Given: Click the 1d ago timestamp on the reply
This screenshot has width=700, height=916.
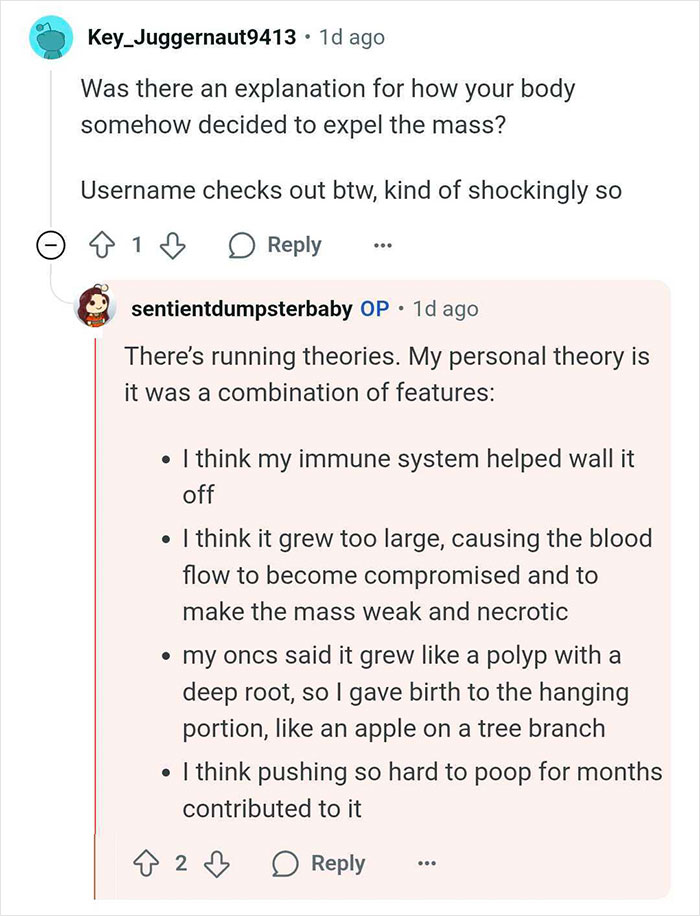Looking at the screenshot, I should tap(446, 309).
